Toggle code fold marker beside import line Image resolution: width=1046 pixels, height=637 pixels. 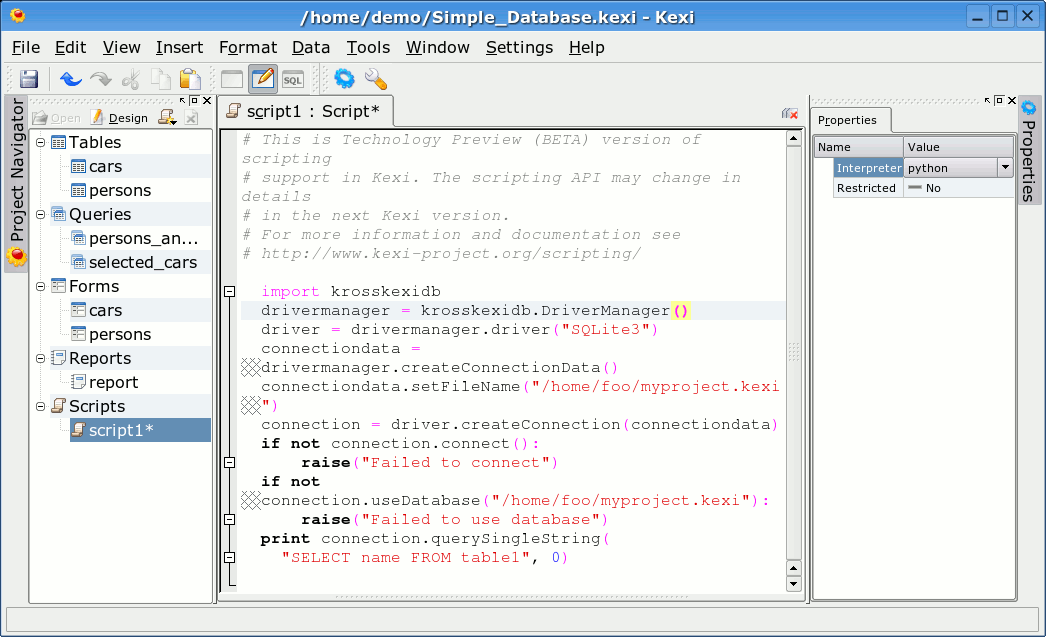tap(229, 292)
